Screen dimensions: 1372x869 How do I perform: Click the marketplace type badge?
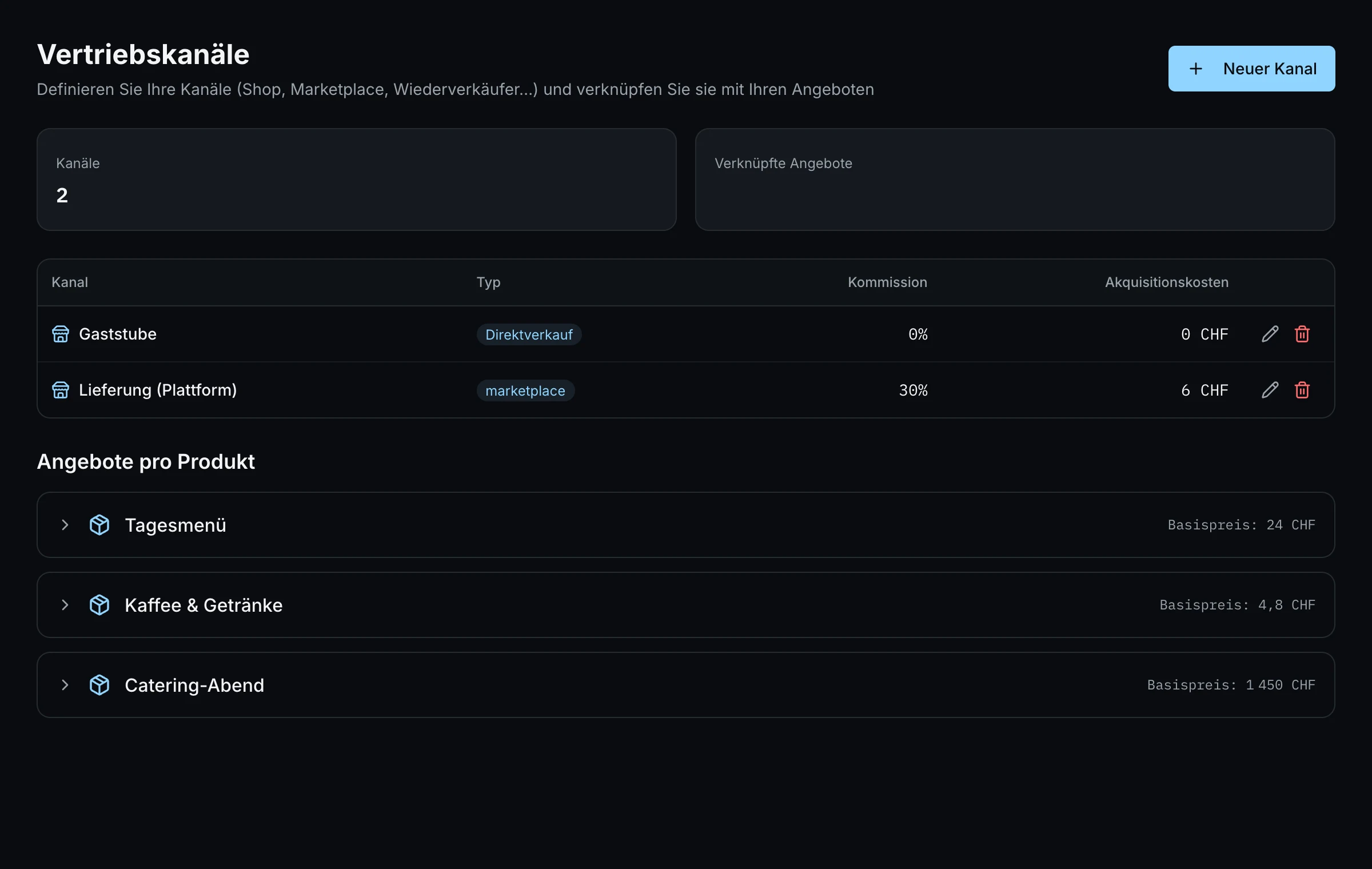point(525,390)
